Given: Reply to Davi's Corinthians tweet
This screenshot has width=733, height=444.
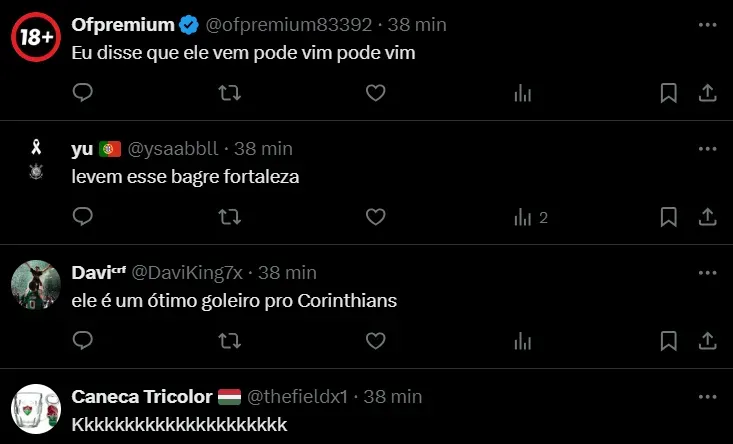Looking at the screenshot, I should [84, 341].
